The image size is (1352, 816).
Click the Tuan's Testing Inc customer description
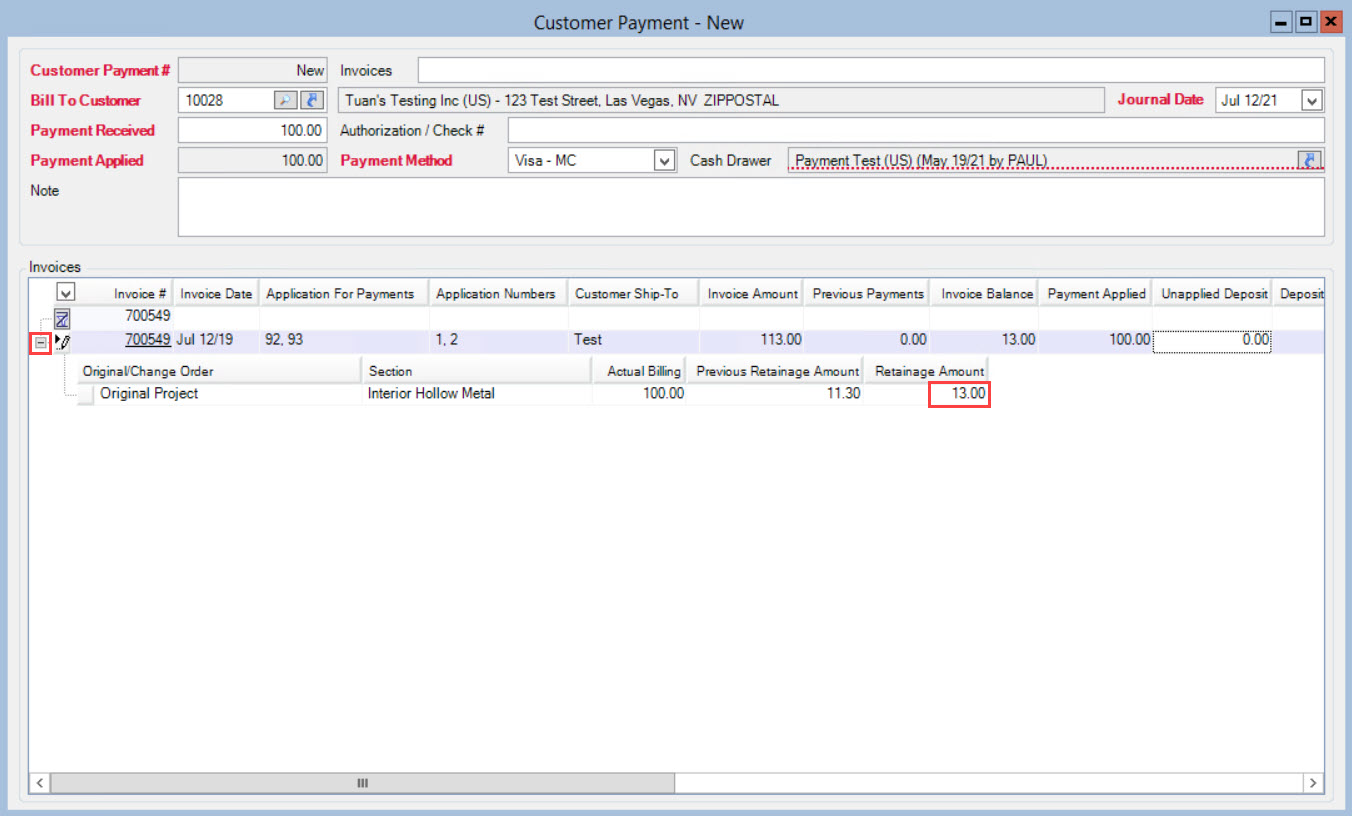(x=721, y=100)
